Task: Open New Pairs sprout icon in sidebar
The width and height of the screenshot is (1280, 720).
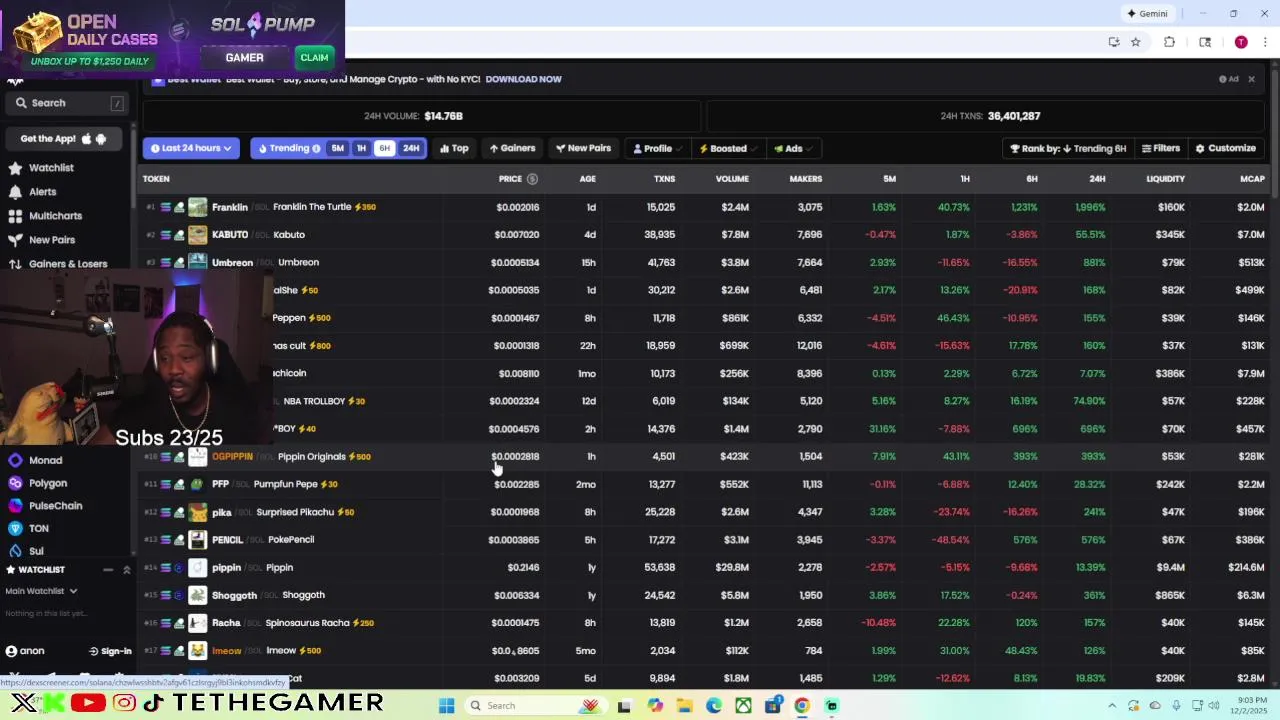Action: click(x=15, y=240)
